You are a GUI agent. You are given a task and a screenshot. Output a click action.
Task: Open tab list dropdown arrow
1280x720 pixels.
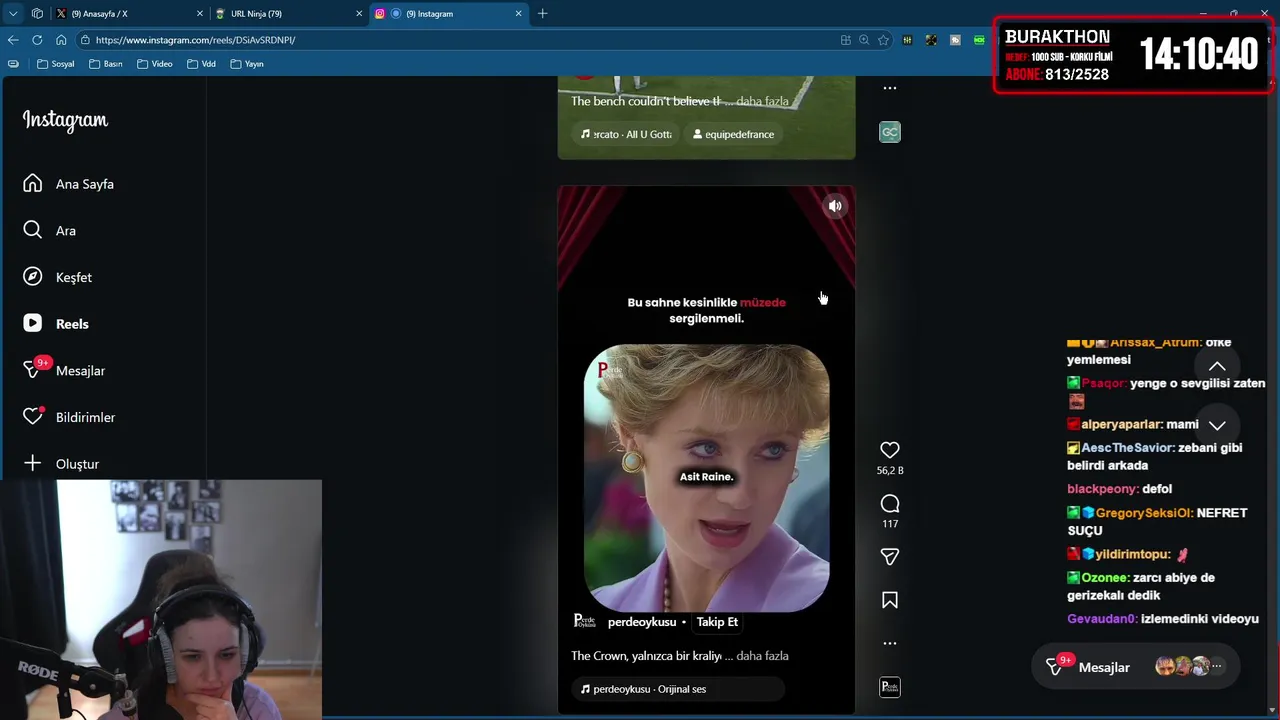click(13, 14)
